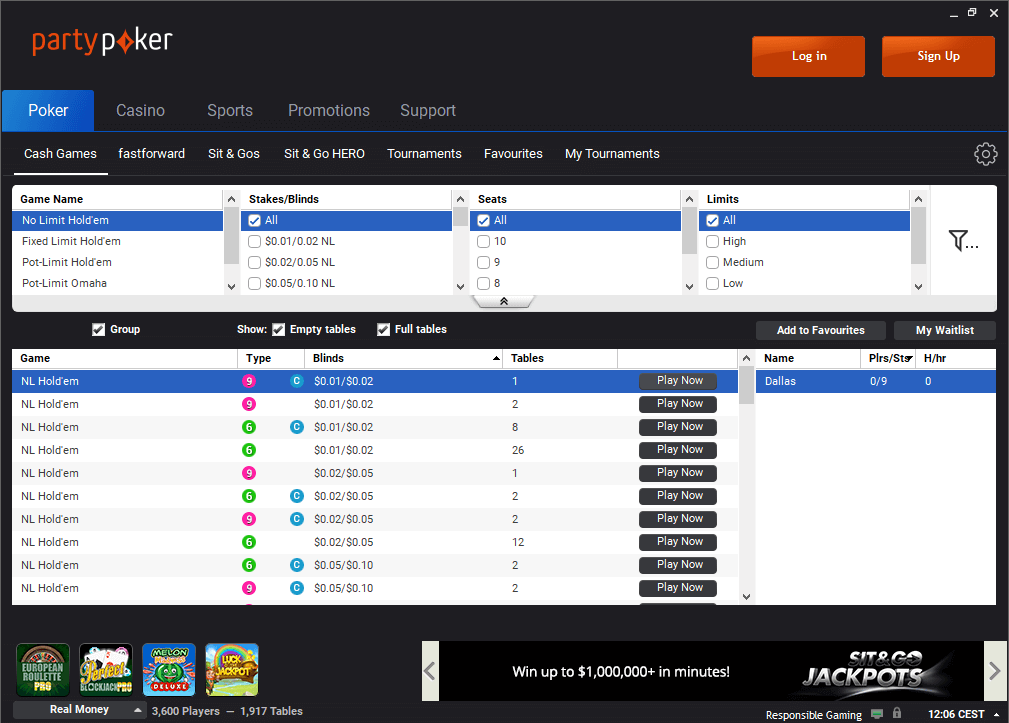The image size is (1009, 723).
Task: Click the Sign Up button
Action: 938,57
